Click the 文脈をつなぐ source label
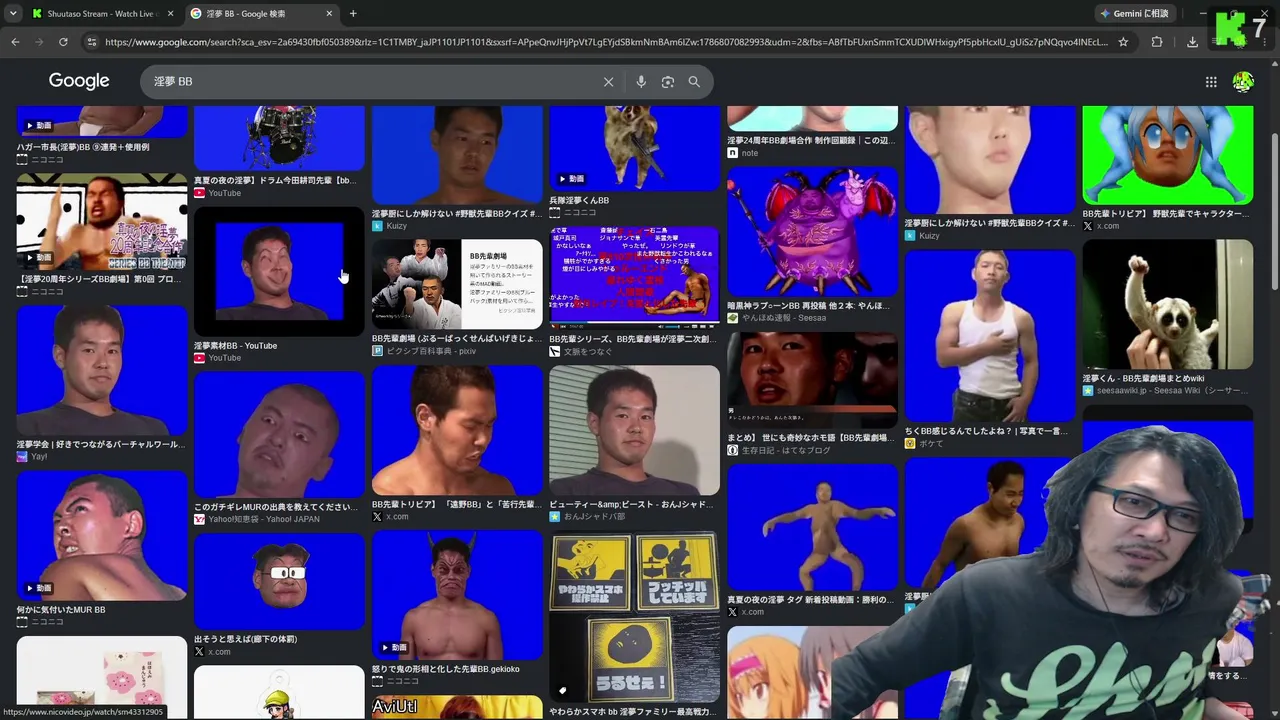The height and width of the screenshot is (720, 1280). click(587, 351)
